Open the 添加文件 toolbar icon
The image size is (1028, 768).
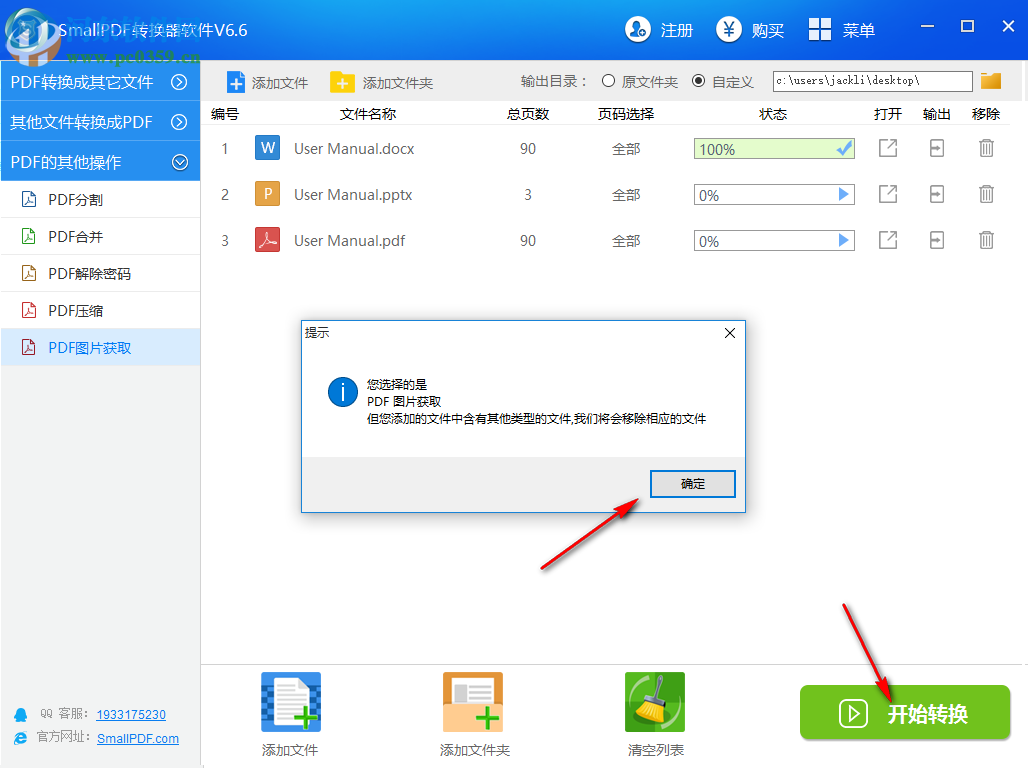267,82
